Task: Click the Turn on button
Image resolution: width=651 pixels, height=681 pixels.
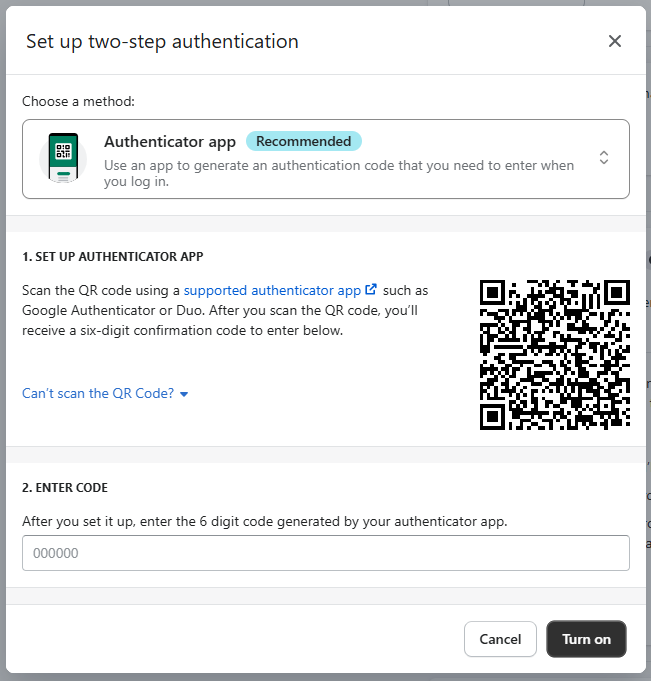Action: click(x=586, y=639)
